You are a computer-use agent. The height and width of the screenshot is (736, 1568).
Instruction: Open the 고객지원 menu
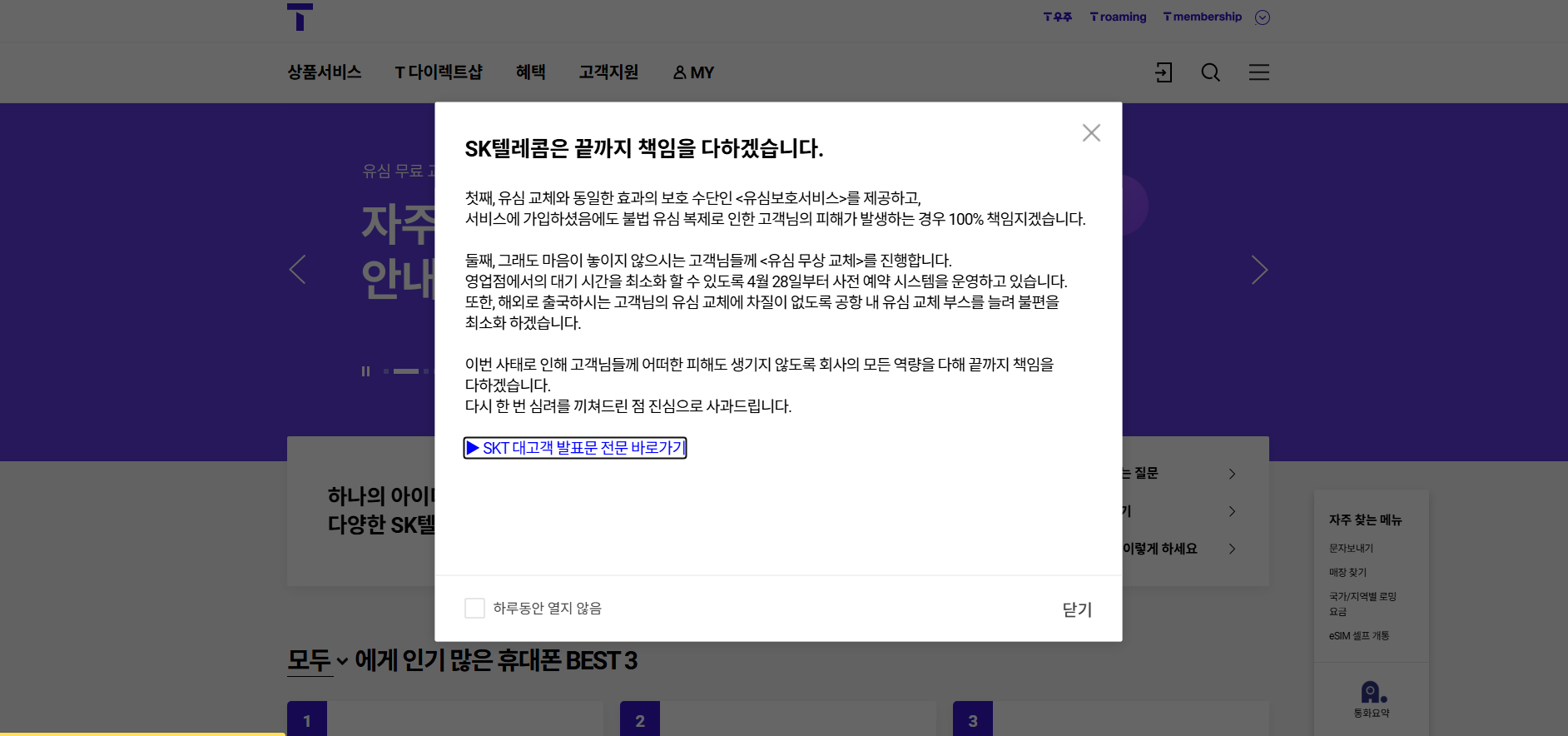[609, 72]
